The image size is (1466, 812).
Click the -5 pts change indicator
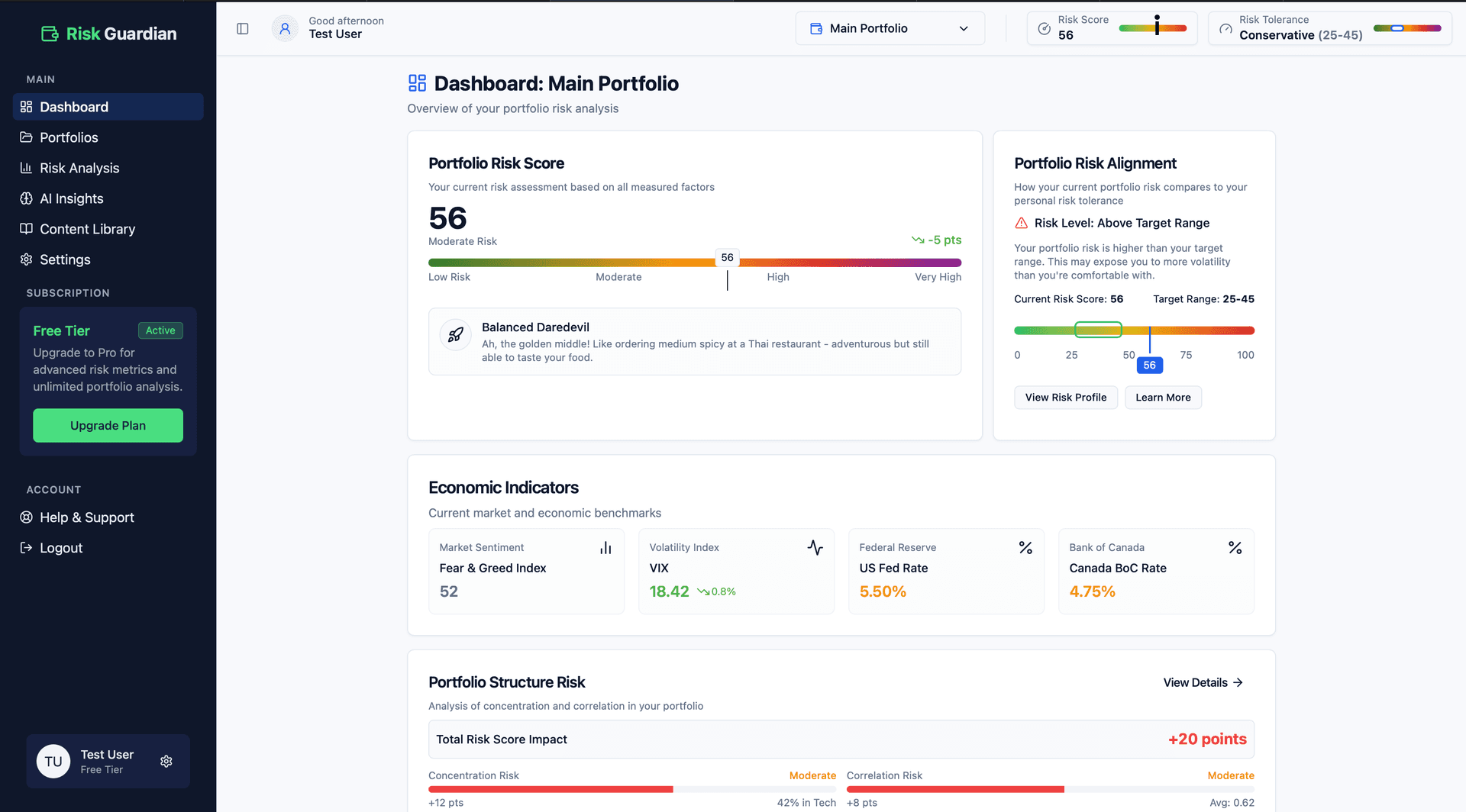[936, 240]
